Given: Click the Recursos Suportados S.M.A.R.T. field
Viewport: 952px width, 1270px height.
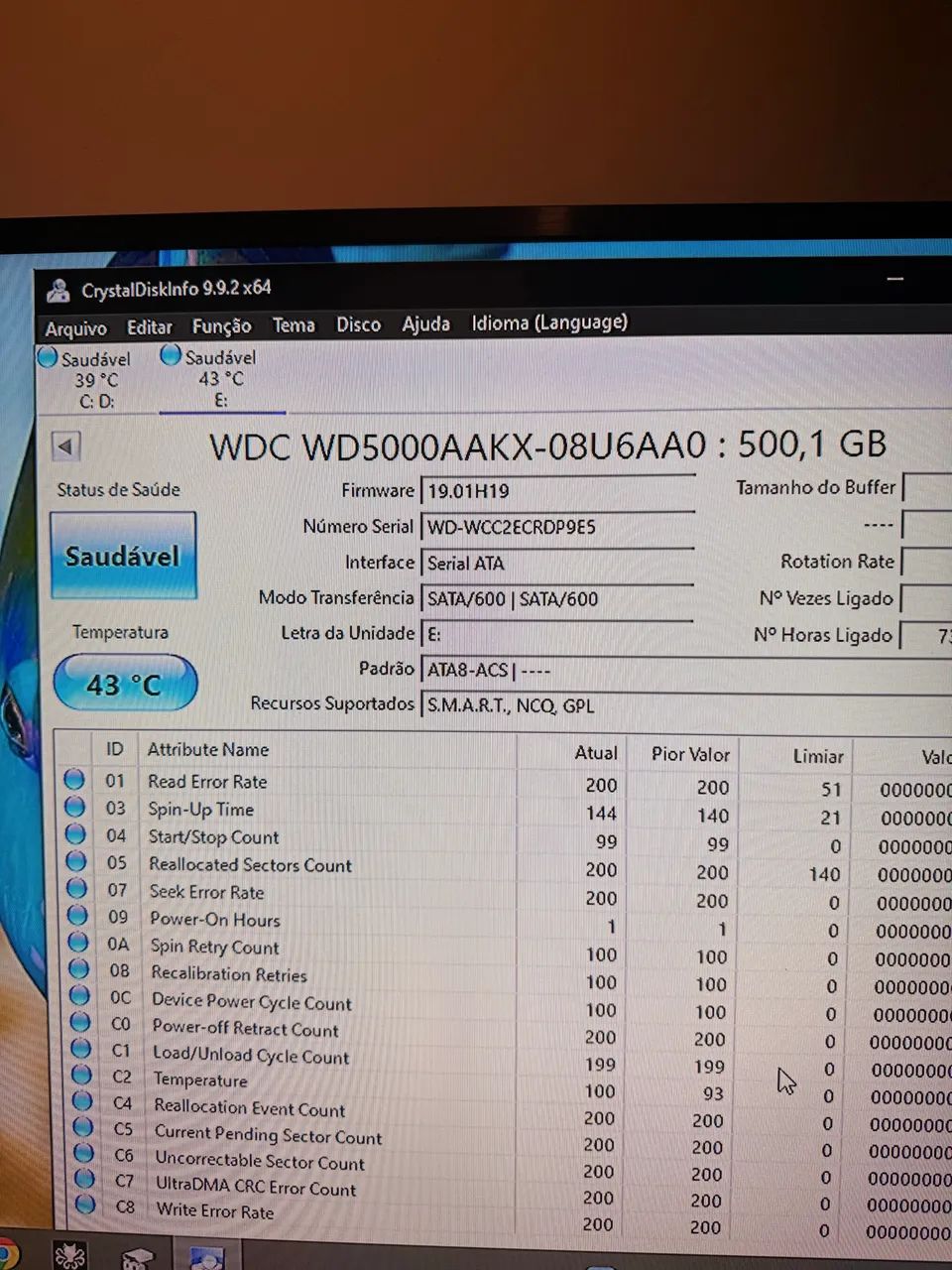Looking at the screenshot, I should click(686, 705).
